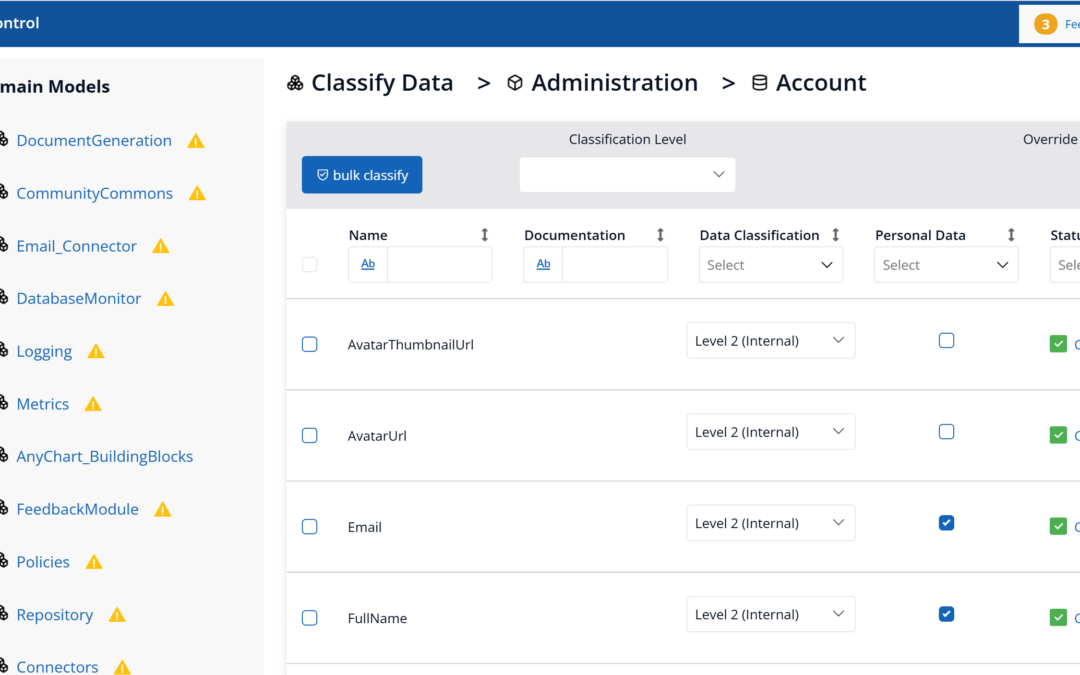Screen dimensions: 1080x675
Task: Open AvatarUrl data classification dropdown
Action: 770,432
